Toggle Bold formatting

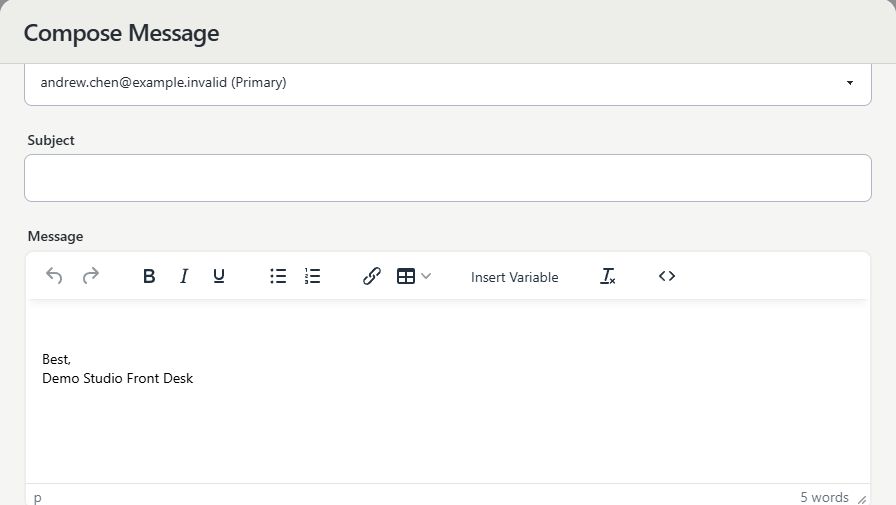(x=149, y=276)
